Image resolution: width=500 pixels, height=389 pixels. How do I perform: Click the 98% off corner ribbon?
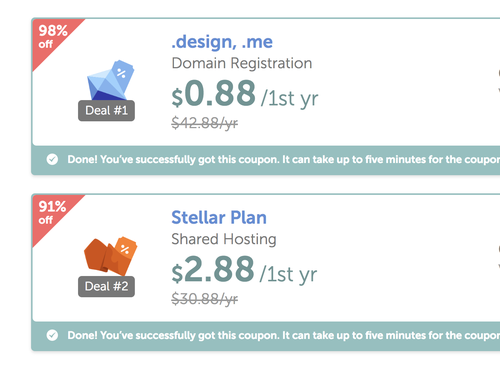pos(52,37)
